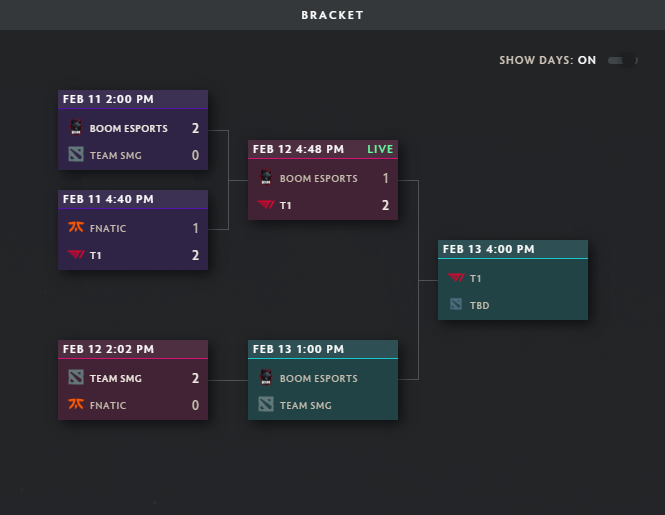Click the Show Days: ON label
The height and width of the screenshot is (515, 665).
tap(547, 60)
